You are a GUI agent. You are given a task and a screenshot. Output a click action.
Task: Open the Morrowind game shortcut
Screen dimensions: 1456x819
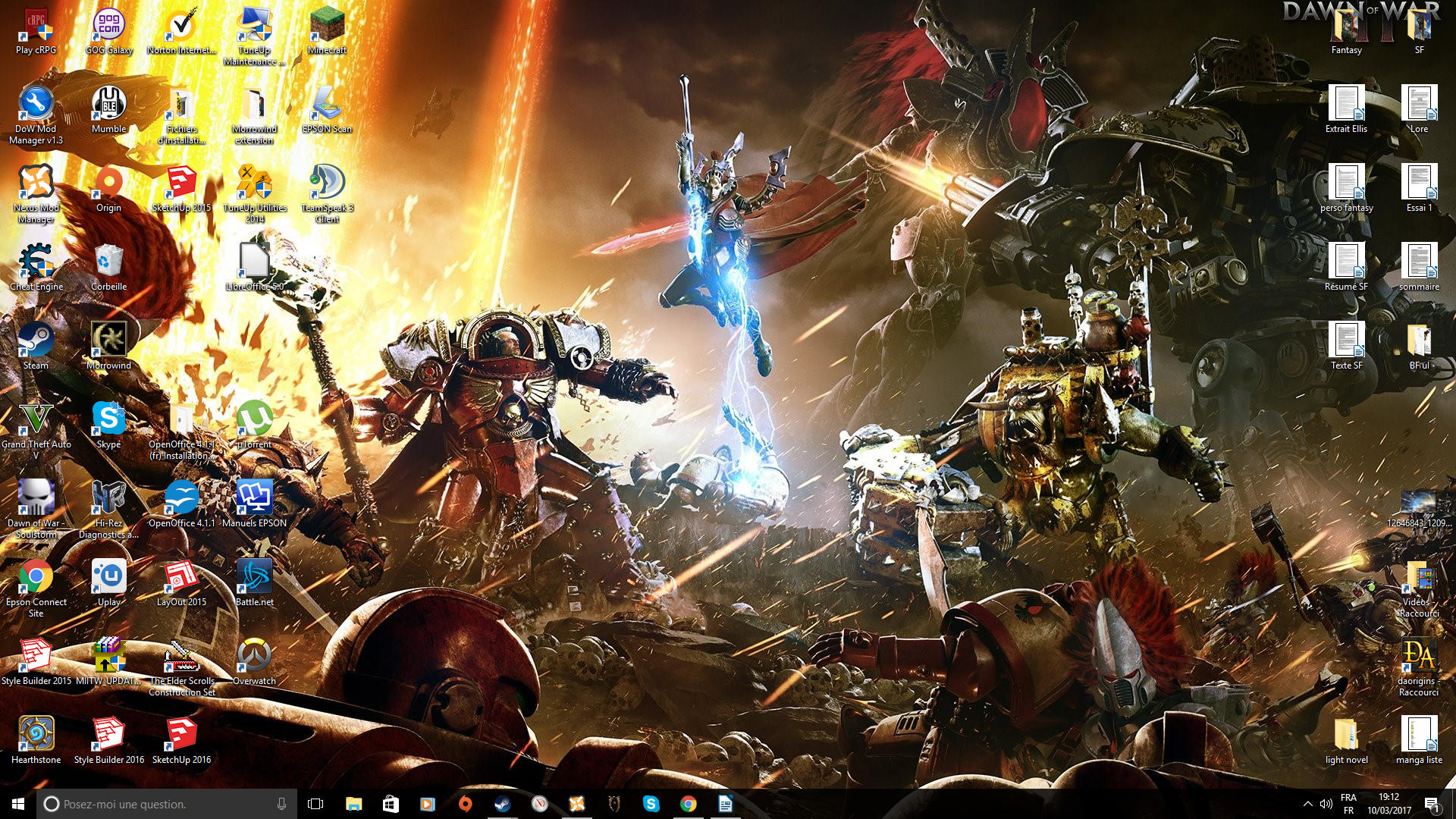click(x=108, y=347)
